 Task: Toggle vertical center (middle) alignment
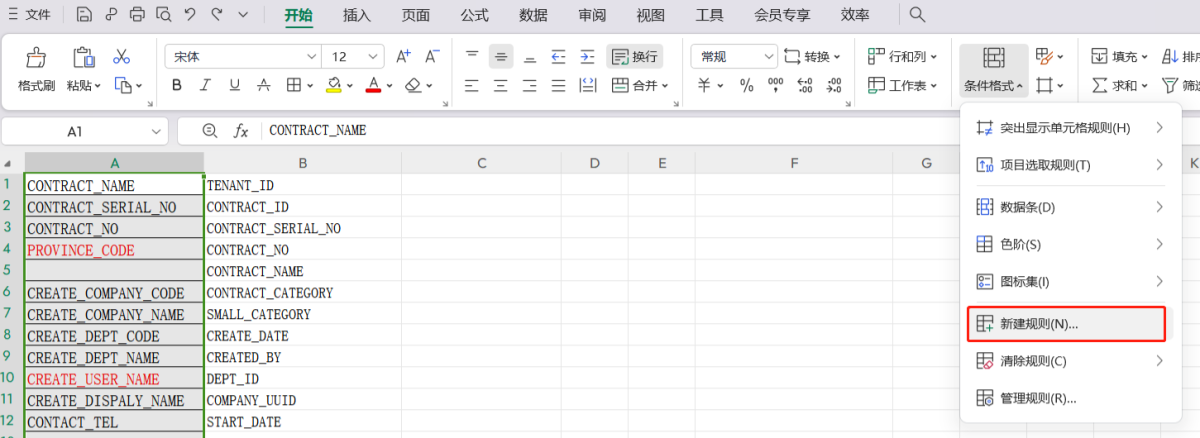coord(501,57)
